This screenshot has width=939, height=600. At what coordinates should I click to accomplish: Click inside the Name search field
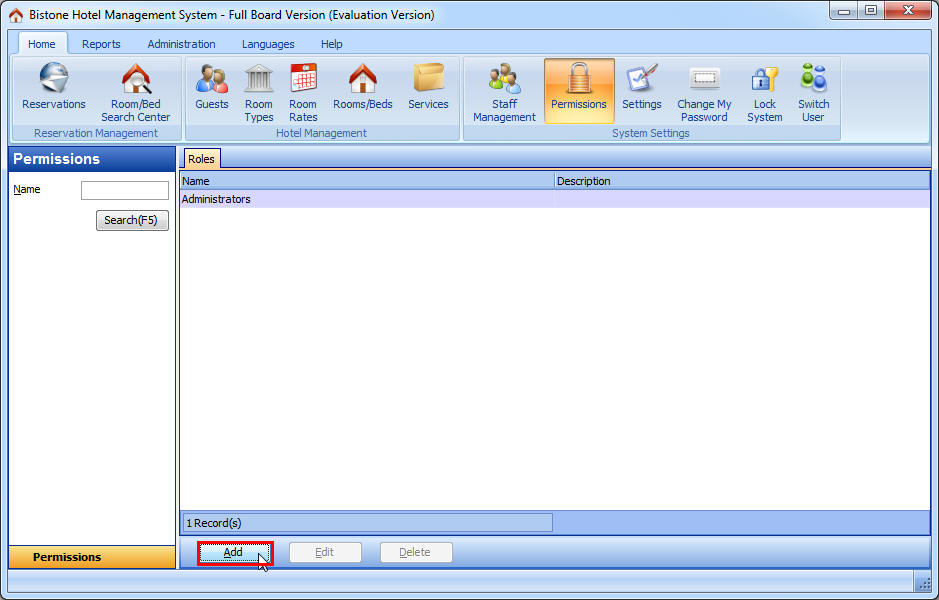(x=125, y=190)
